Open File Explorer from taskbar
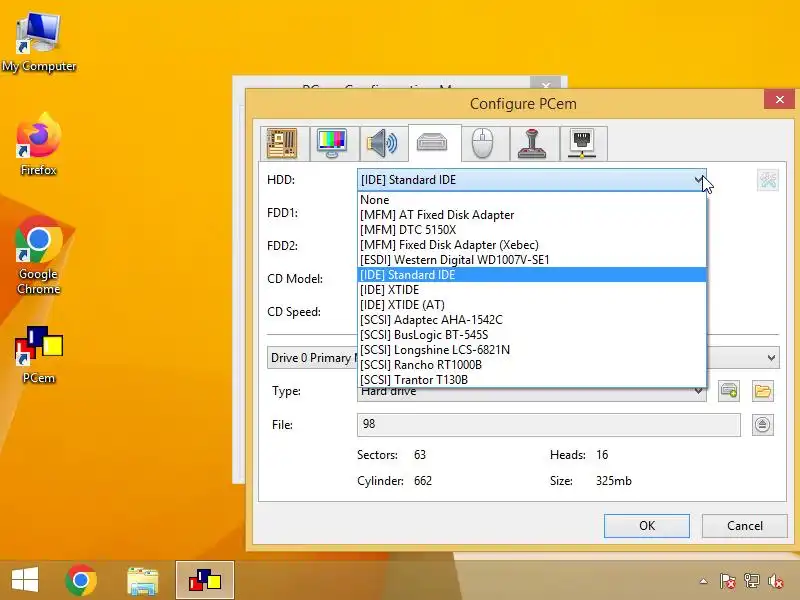 pyautogui.click(x=143, y=581)
